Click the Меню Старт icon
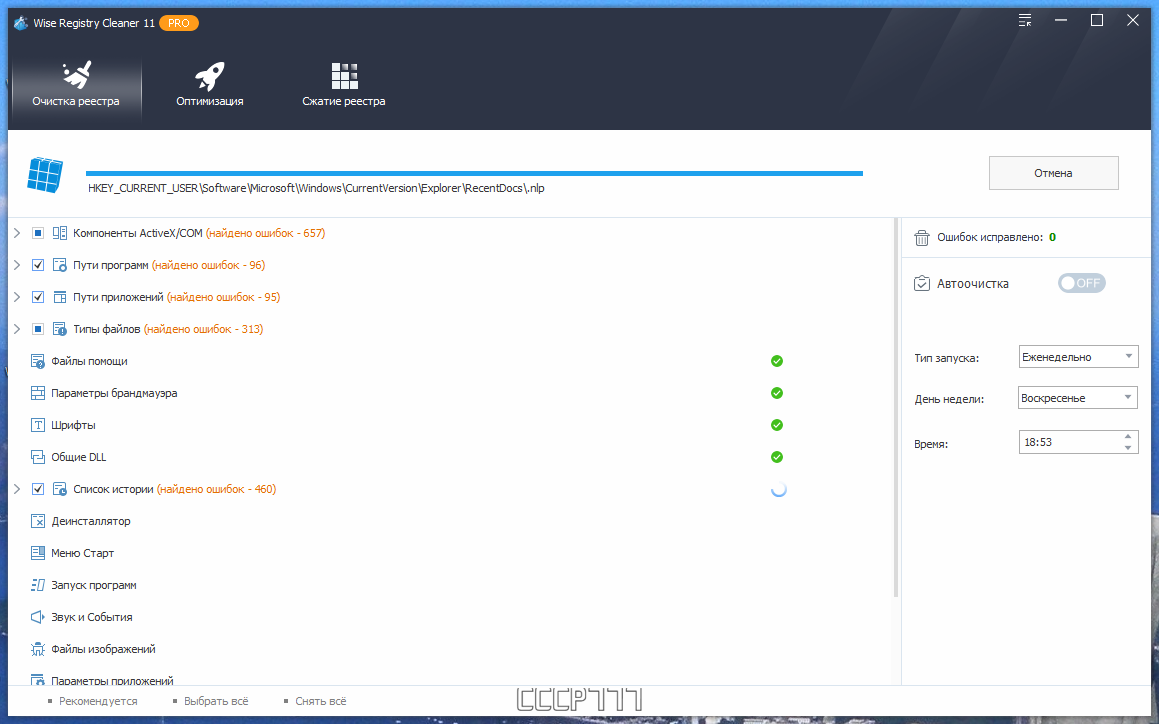The width and height of the screenshot is (1159, 724). click(38, 553)
